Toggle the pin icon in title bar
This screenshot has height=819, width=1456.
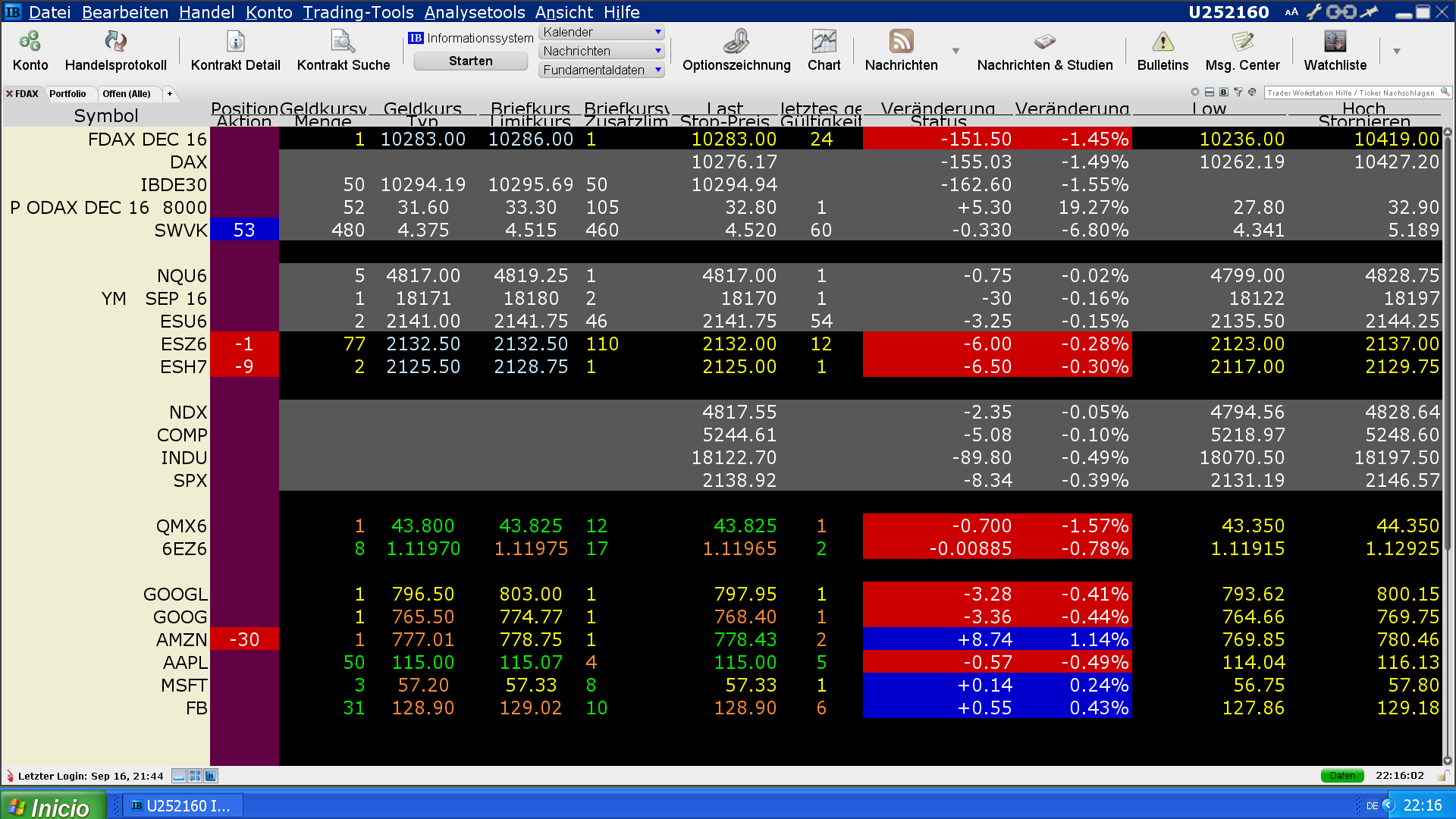pos(1369,11)
